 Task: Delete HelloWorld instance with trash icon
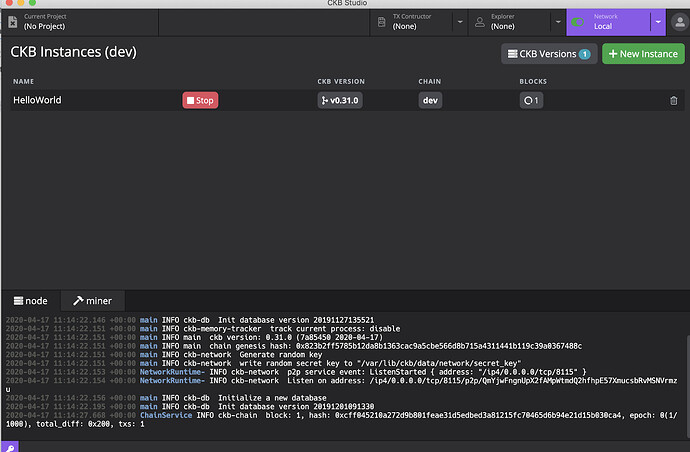click(673, 100)
